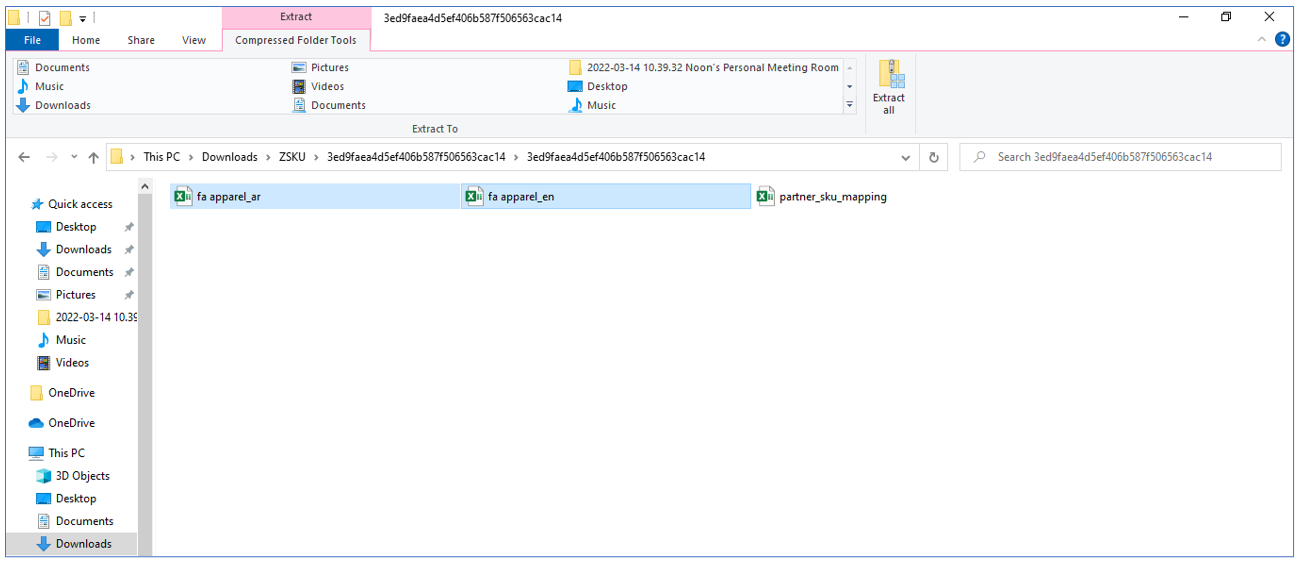
Task: Go up one folder level arrow
Action: [93, 157]
